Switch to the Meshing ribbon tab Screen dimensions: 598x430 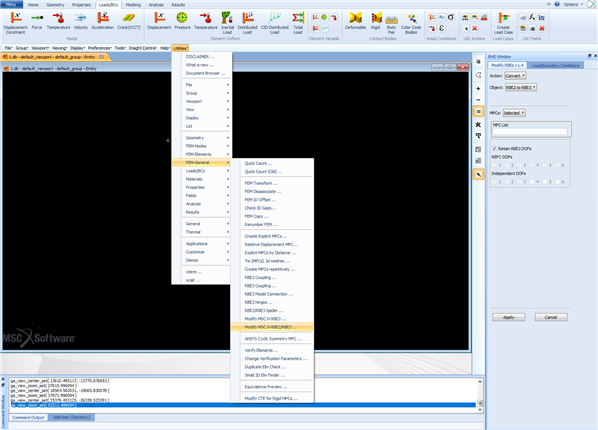click(133, 5)
